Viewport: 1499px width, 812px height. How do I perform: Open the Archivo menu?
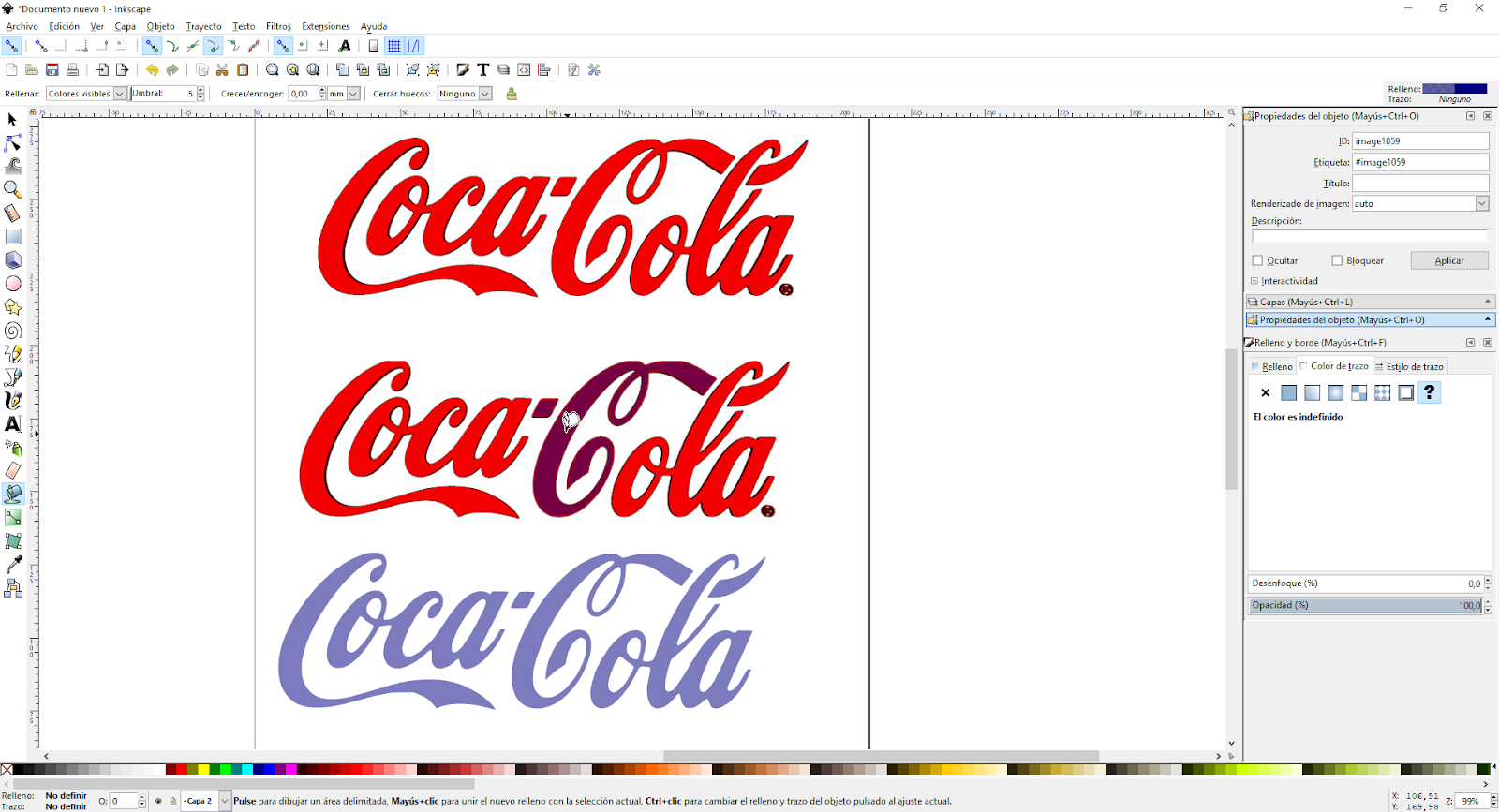[x=22, y=26]
